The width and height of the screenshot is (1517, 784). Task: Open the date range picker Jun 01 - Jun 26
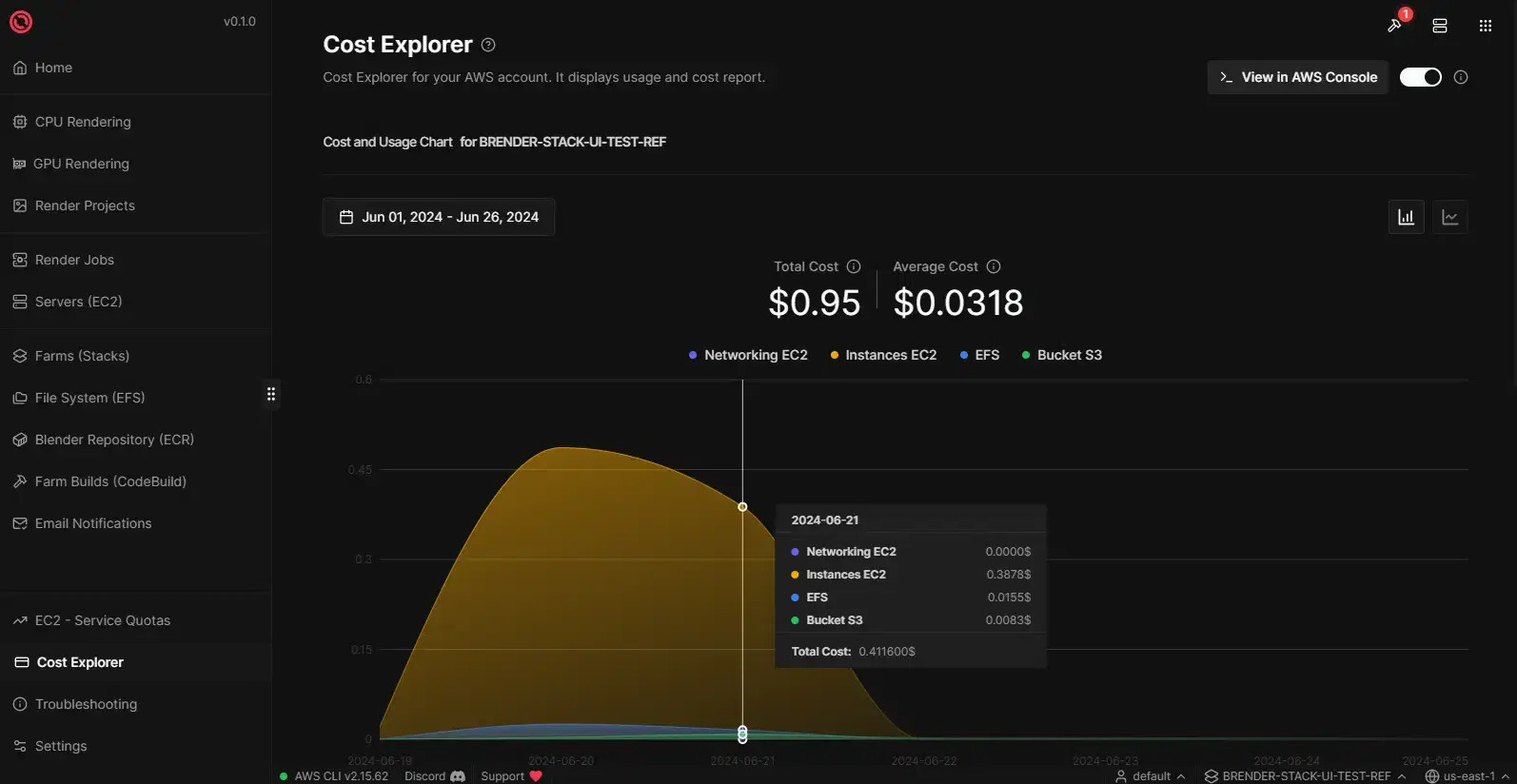pos(439,217)
